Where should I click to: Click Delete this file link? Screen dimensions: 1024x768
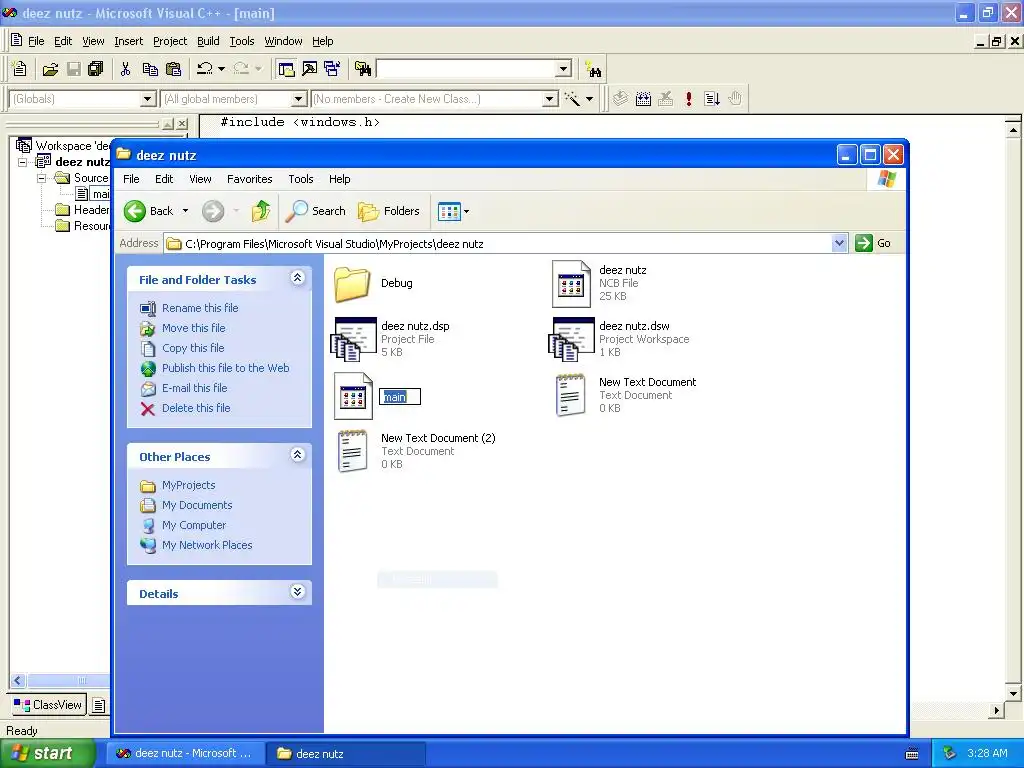[196, 408]
